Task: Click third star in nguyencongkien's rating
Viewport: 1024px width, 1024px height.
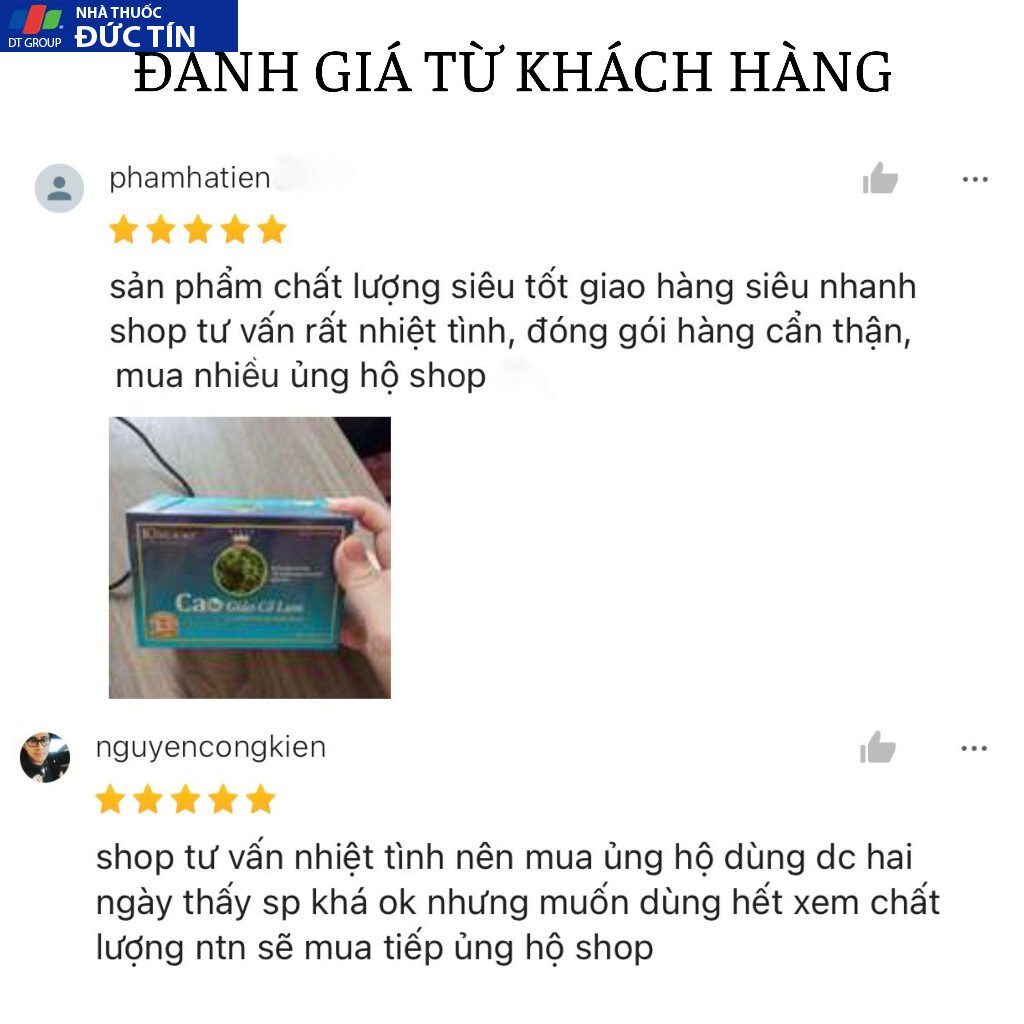Action: (185, 799)
